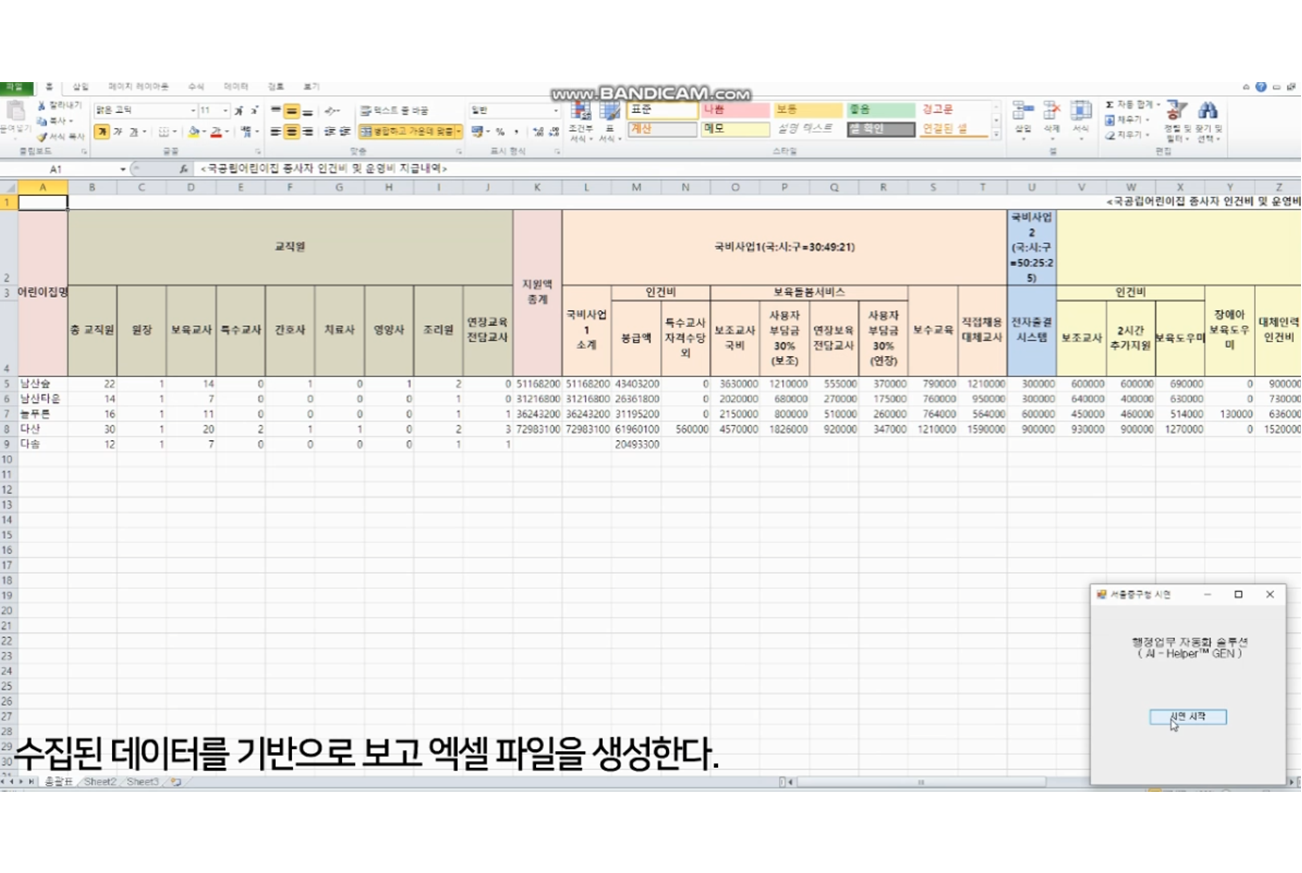Click the Delete cells (삭제) icon
Image resolution: width=1302 pixels, height=873 pixels.
tap(1051, 116)
